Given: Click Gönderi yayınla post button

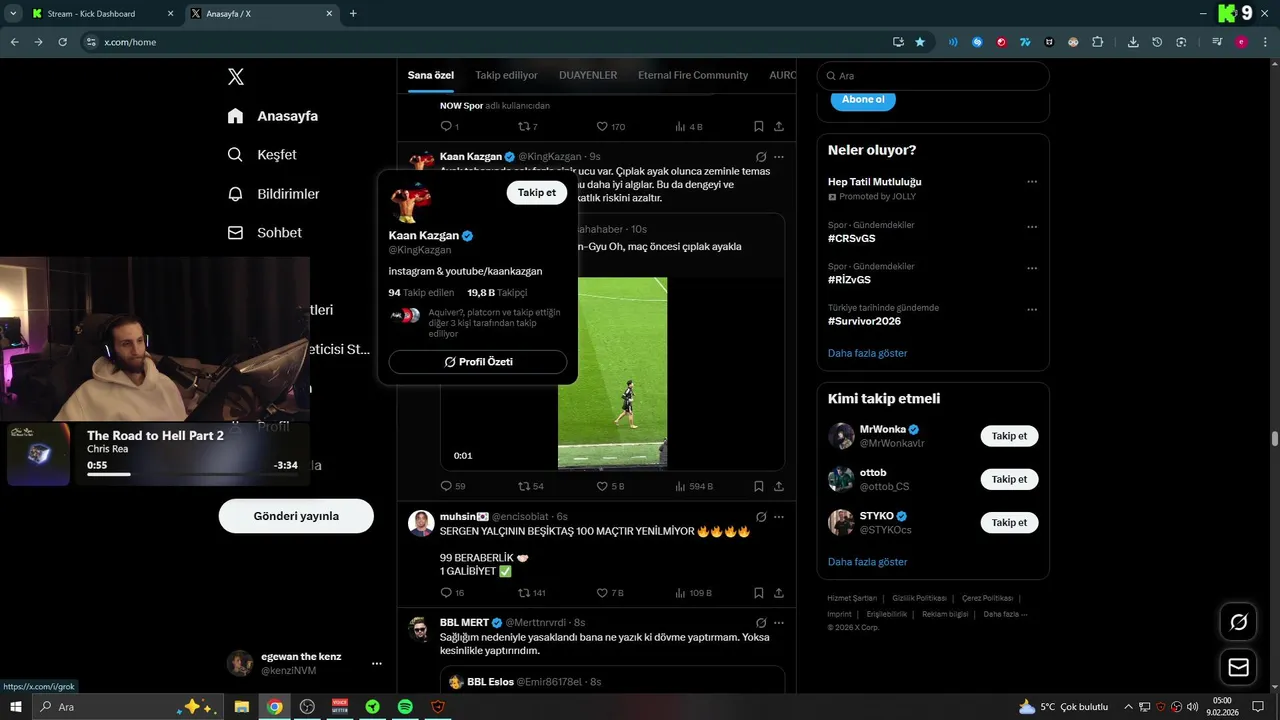Looking at the screenshot, I should point(296,516).
